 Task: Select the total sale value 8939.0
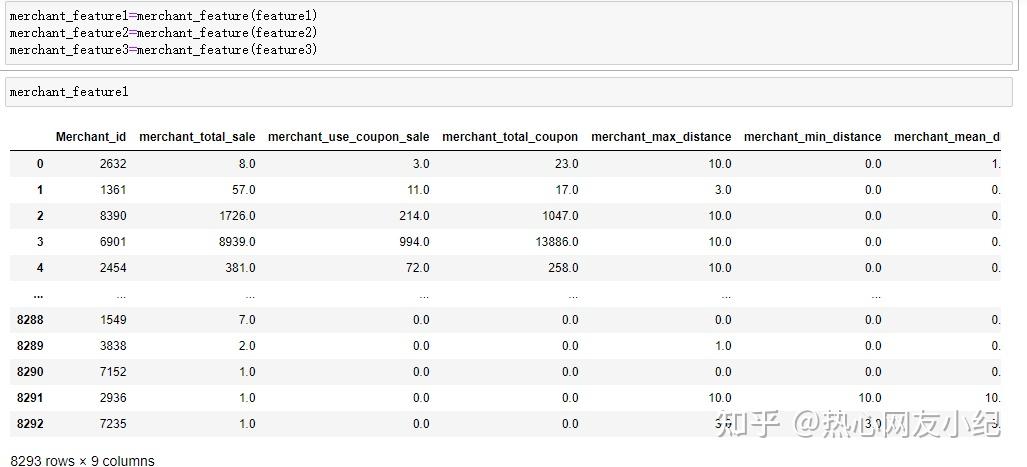point(236,241)
